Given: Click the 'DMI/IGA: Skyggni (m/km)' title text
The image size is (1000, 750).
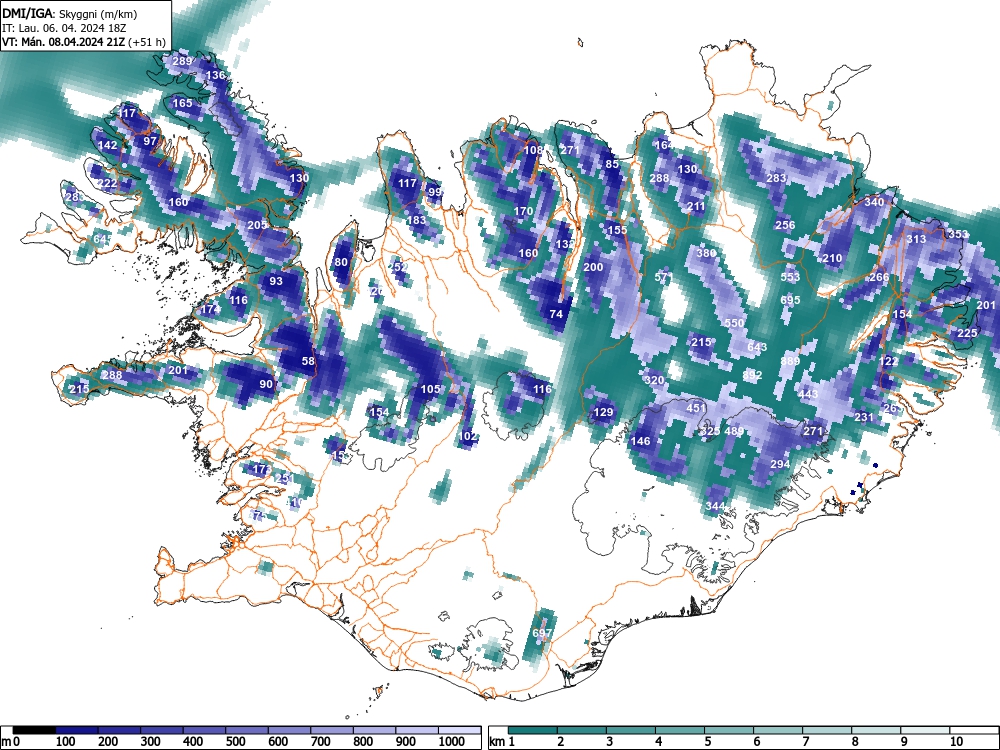Looking at the screenshot, I should pyautogui.click(x=70, y=13).
